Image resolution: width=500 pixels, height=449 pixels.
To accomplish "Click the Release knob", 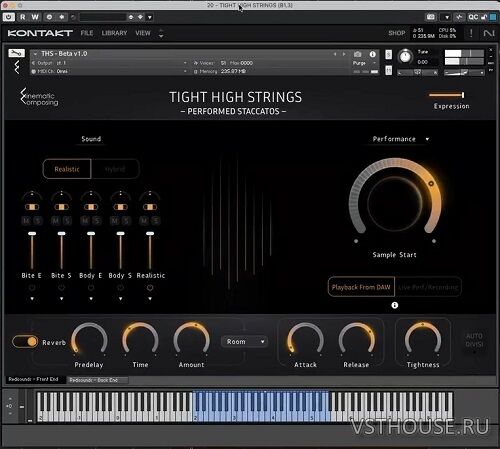I will [x=356, y=339].
